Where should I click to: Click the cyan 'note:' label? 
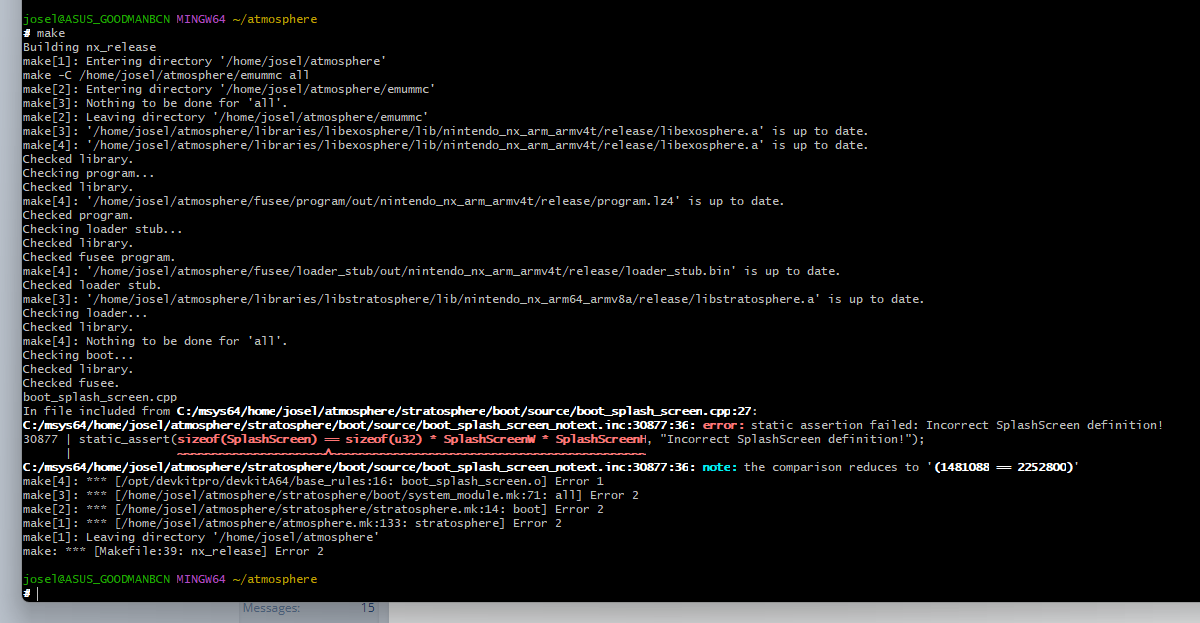717,467
